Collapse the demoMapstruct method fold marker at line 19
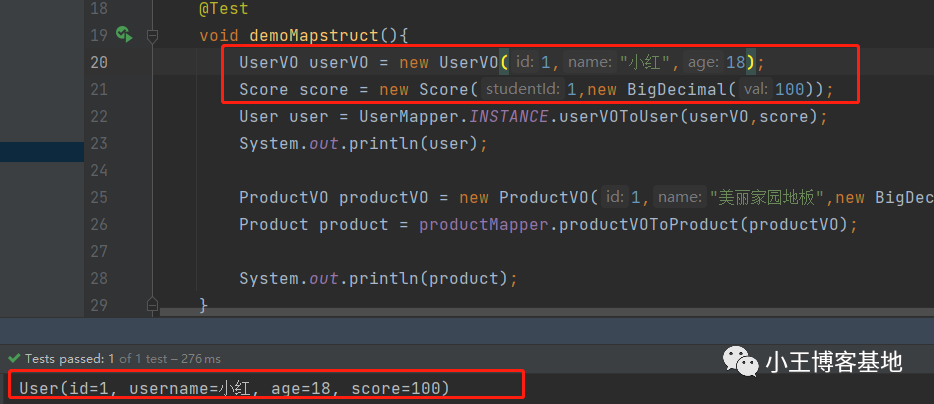The height and width of the screenshot is (404, 934). point(152,36)
